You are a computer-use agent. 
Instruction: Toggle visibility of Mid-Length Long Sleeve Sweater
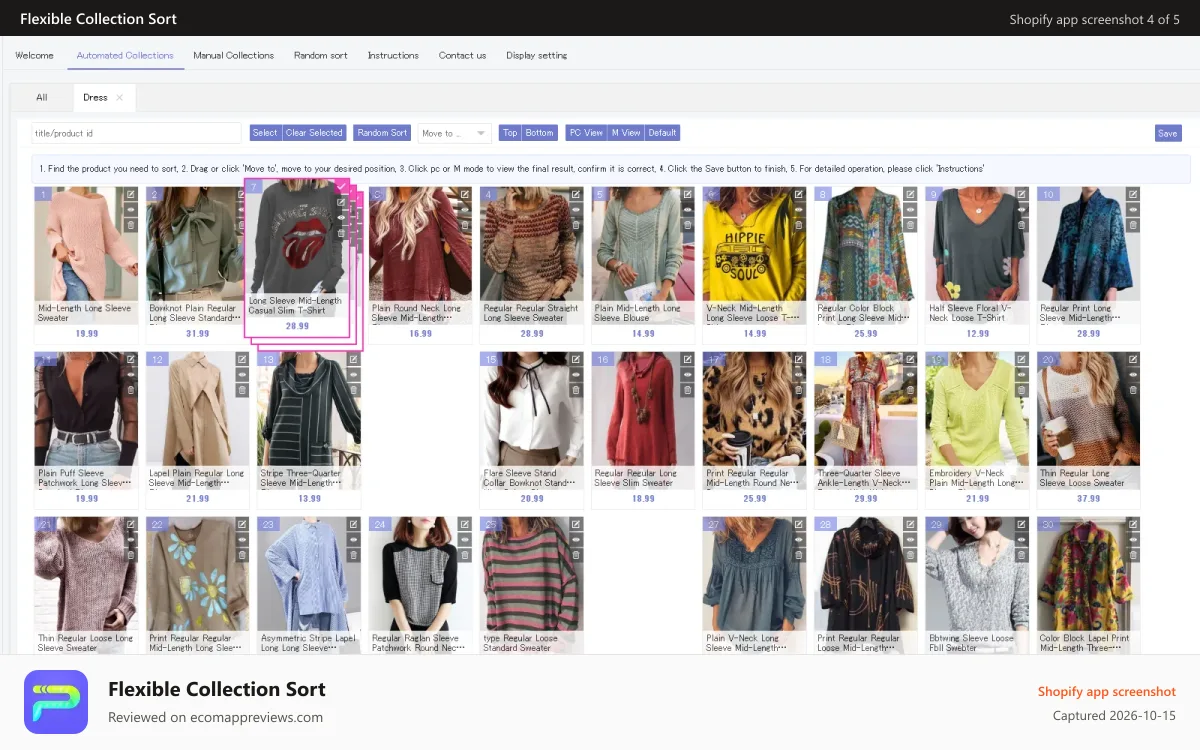131,210
